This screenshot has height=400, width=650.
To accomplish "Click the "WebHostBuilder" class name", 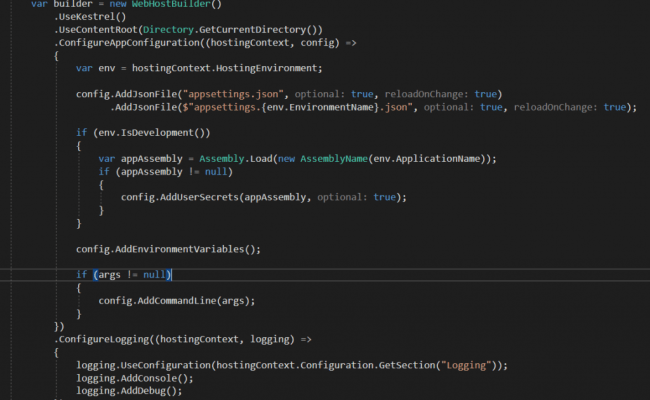I will (171, 4).
